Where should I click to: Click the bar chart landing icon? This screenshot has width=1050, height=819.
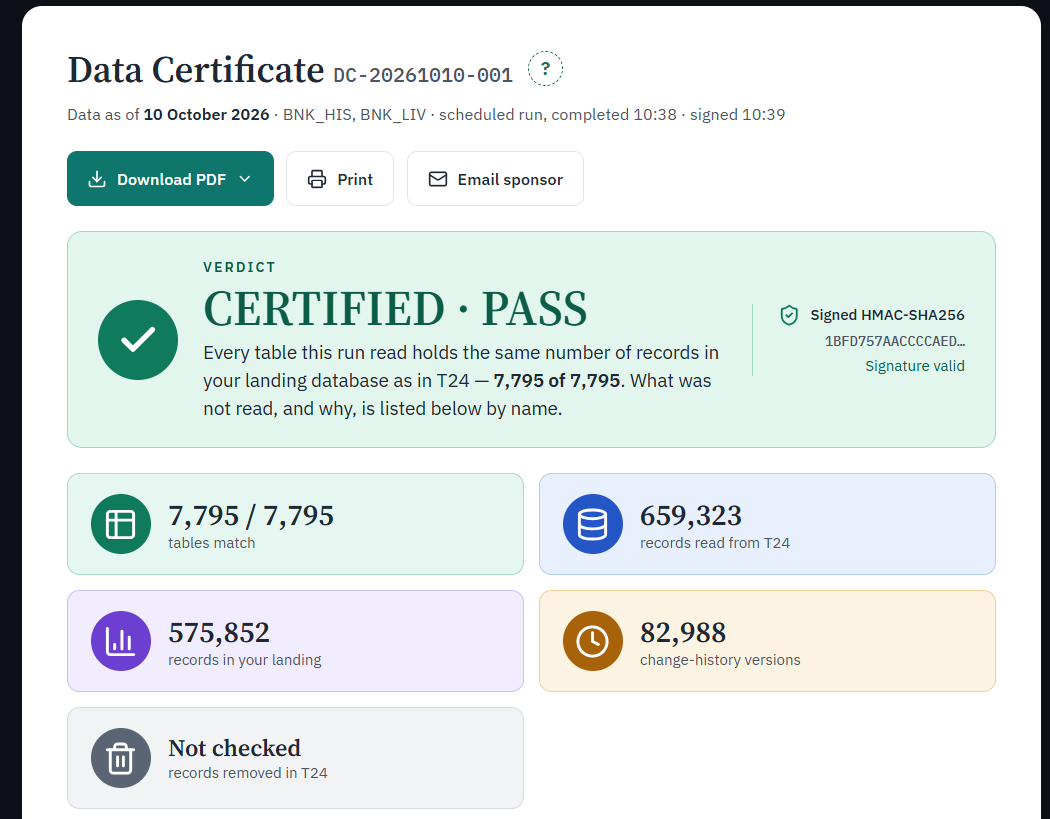tap(121, 641)
